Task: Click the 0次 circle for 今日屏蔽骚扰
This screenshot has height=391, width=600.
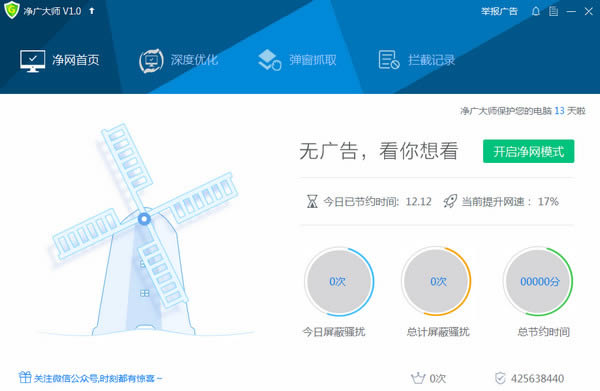Action: pyautogui.click(x=339, y=282)
